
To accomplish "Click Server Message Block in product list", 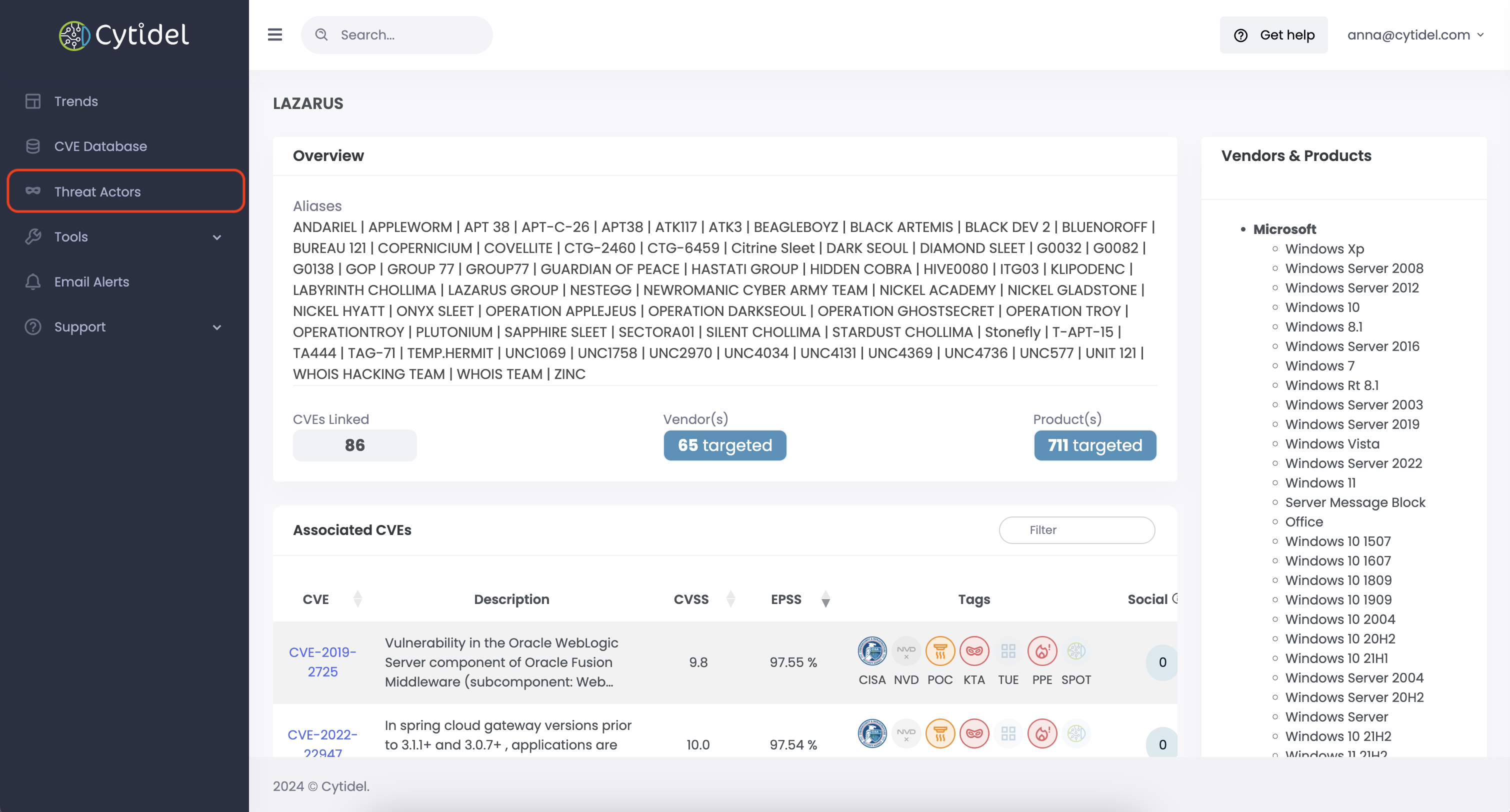I will [1355, 502].
